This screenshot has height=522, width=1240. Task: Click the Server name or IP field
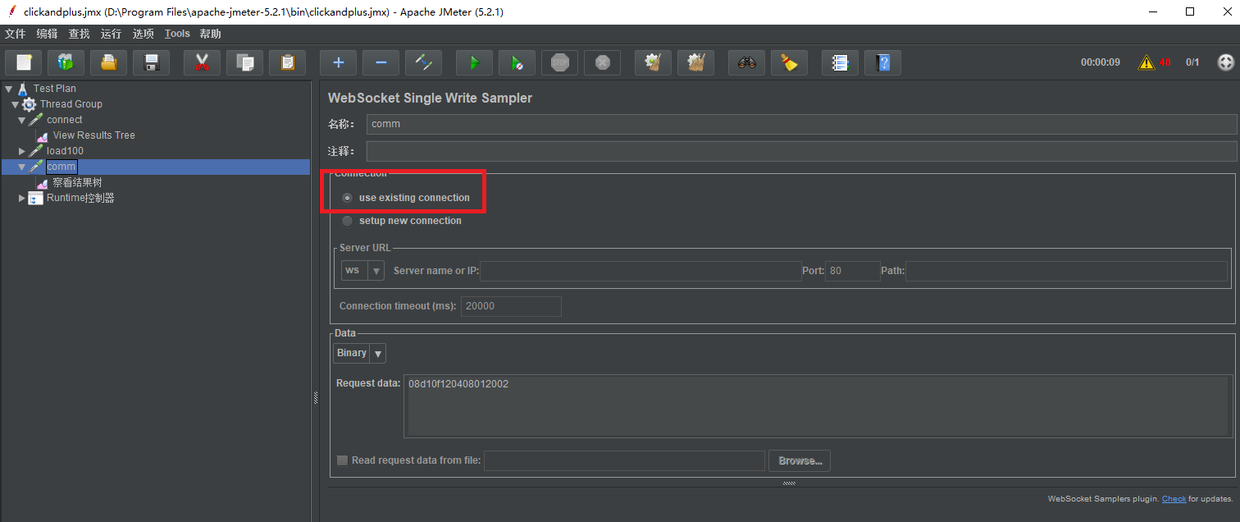click(640, 271)
